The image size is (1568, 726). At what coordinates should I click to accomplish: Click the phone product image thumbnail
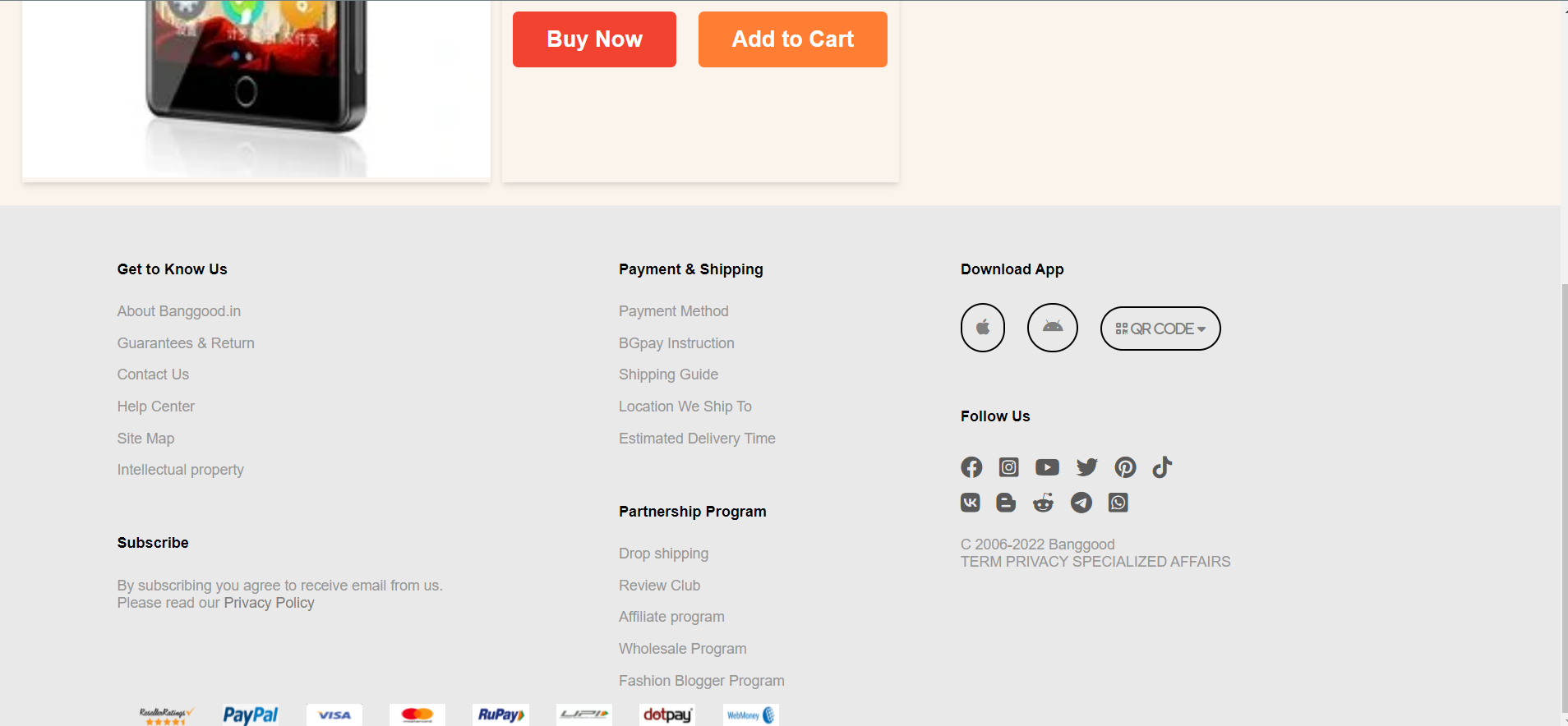(x=256, y=89)
